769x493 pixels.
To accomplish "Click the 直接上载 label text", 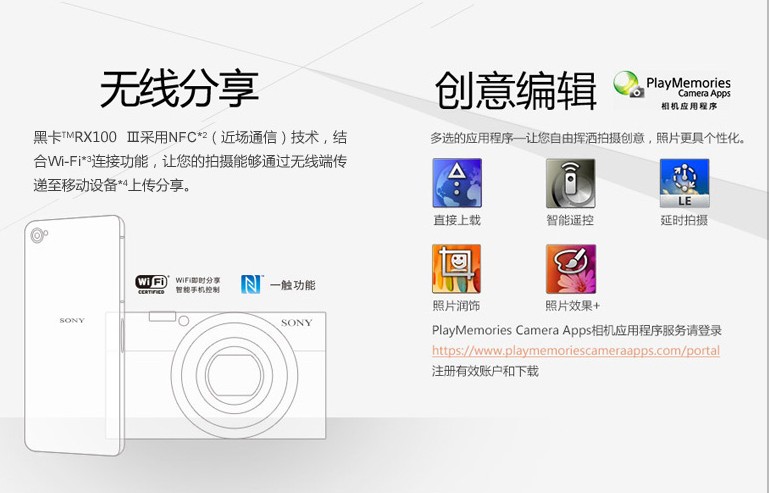I will click(457, 220).
